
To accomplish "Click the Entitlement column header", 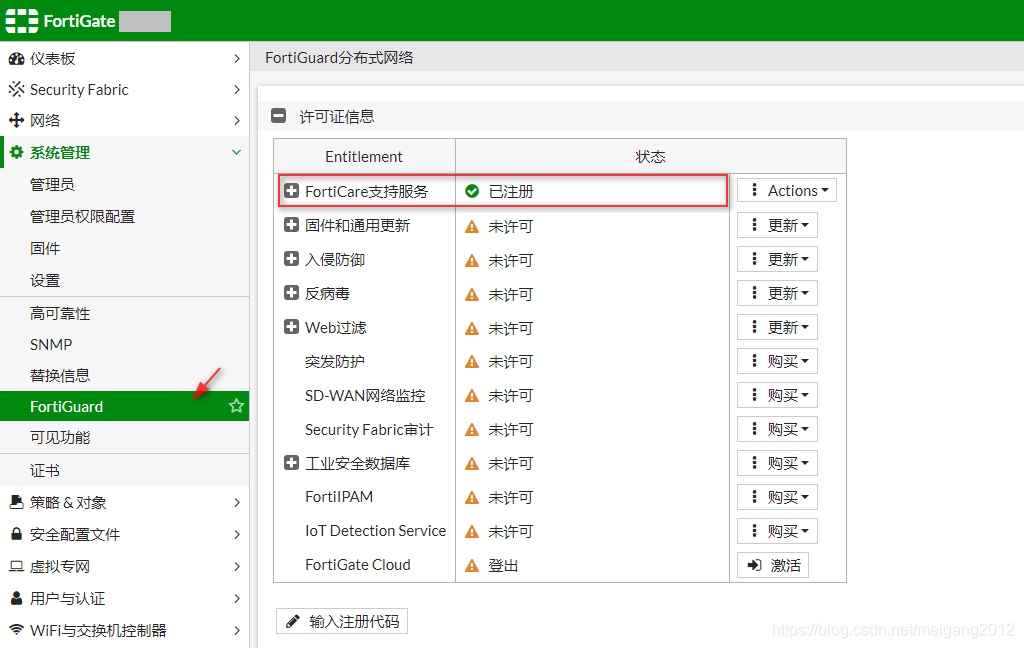I will [x=364, y=157].
